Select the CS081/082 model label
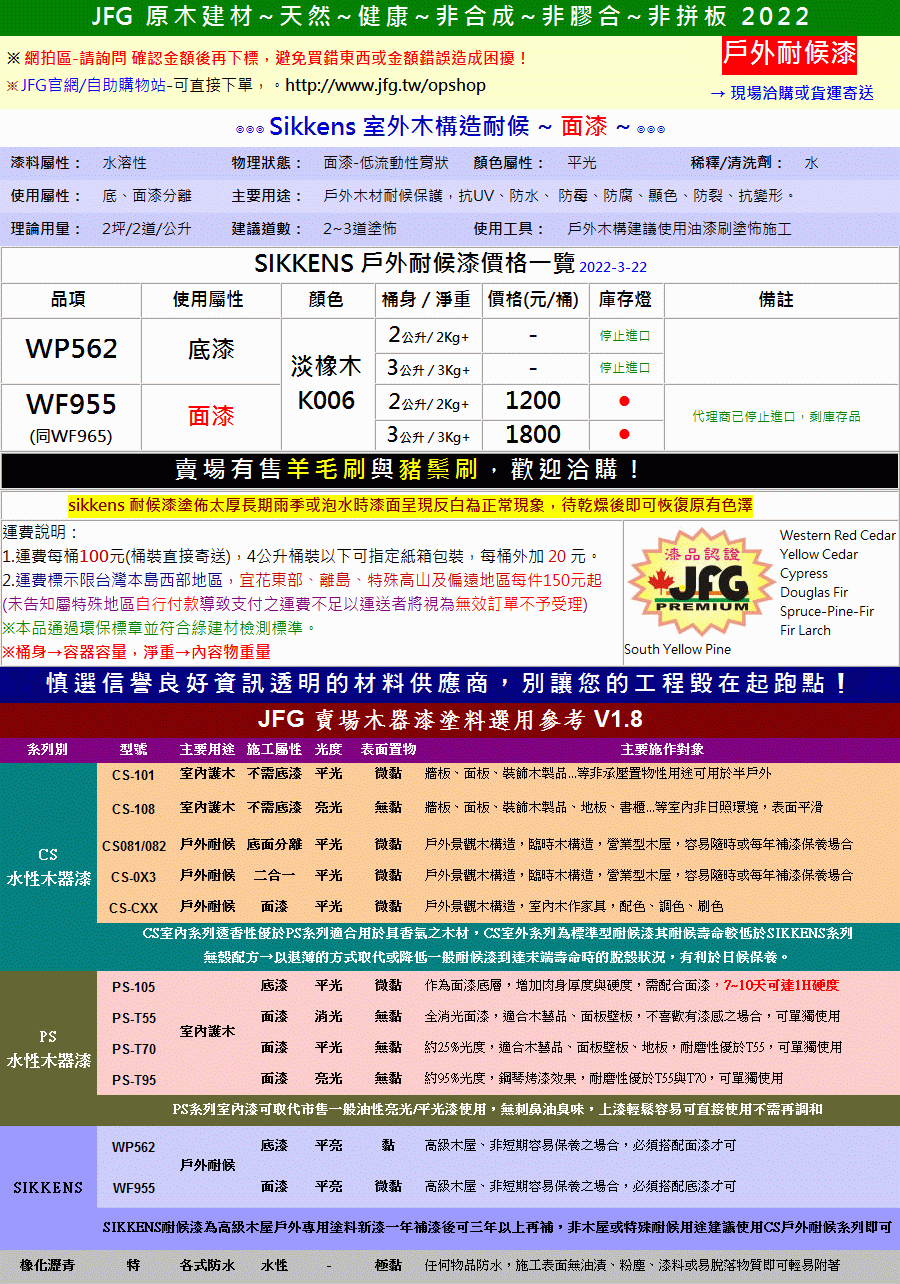Image resolution: width=900 pixels, height=1284 pixels. tap(134, 846)
